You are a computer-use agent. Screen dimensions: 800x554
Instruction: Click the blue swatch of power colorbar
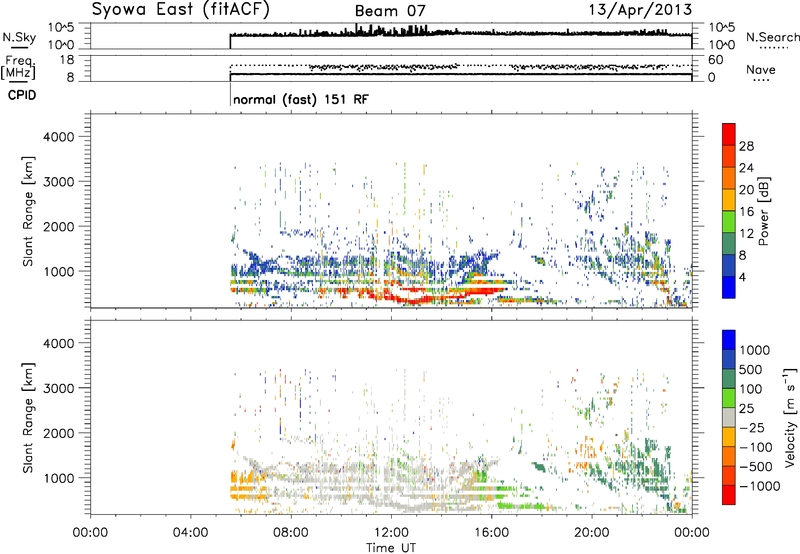pos(729,287)
